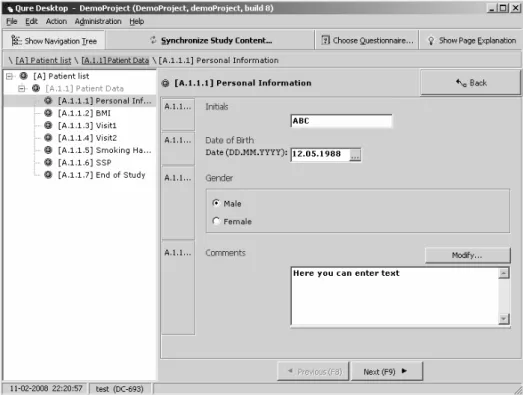
Task: Open the Action menu
Action: [56, 21]
